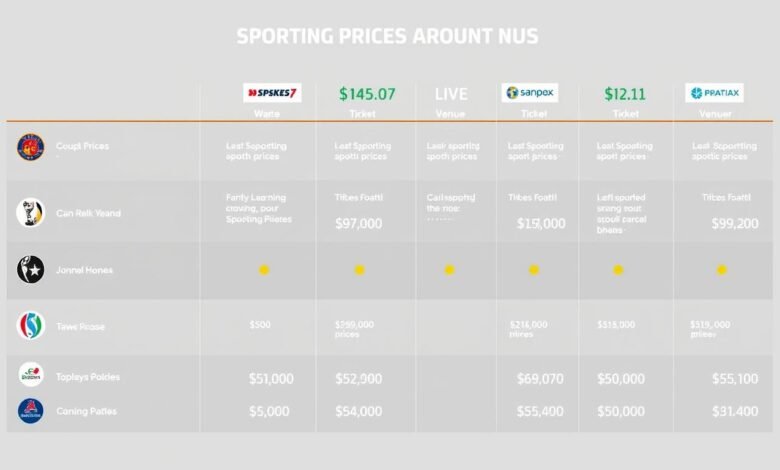Click the $97,000 price in Can Relk Yeand row
Image resolution: width=780 pixels, height=470 pixels.
pos(359,224)
